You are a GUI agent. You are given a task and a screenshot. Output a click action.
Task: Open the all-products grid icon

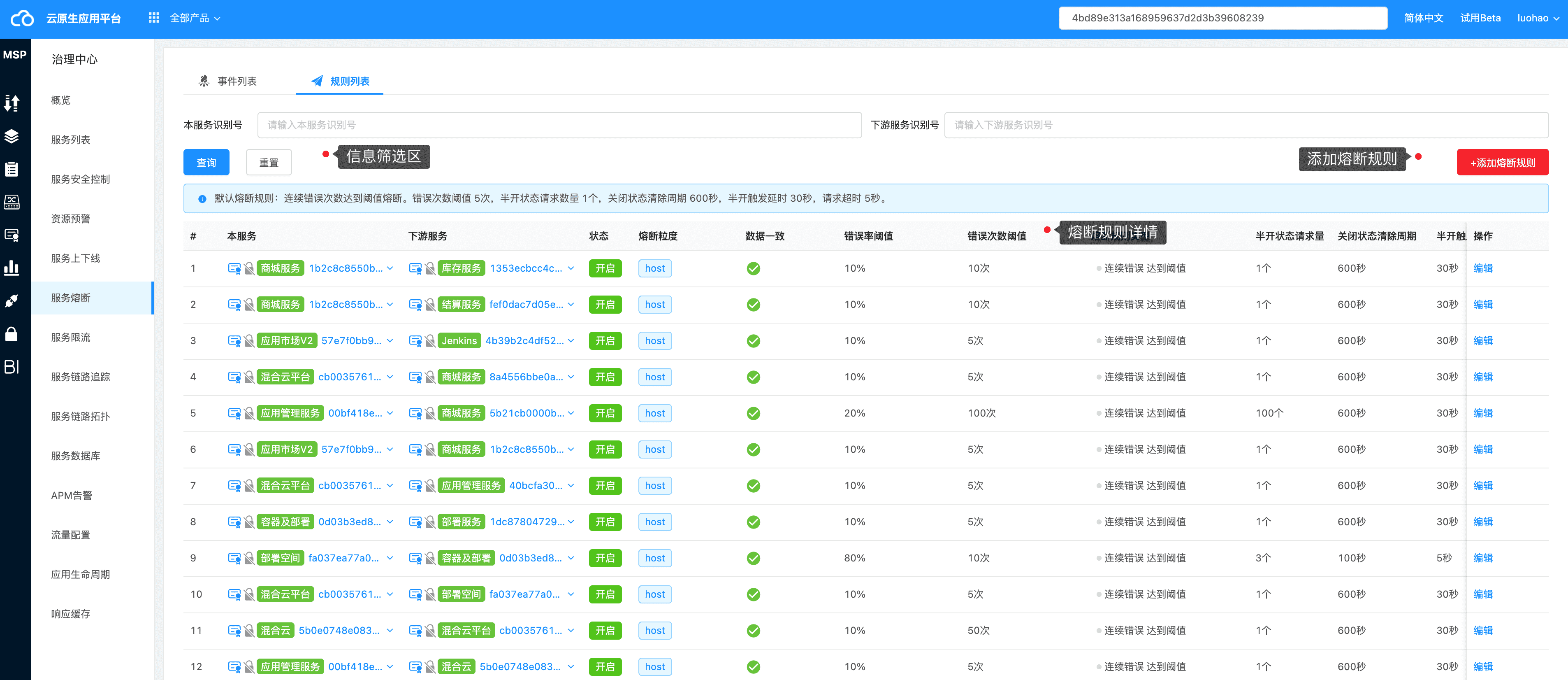[154, 18]
